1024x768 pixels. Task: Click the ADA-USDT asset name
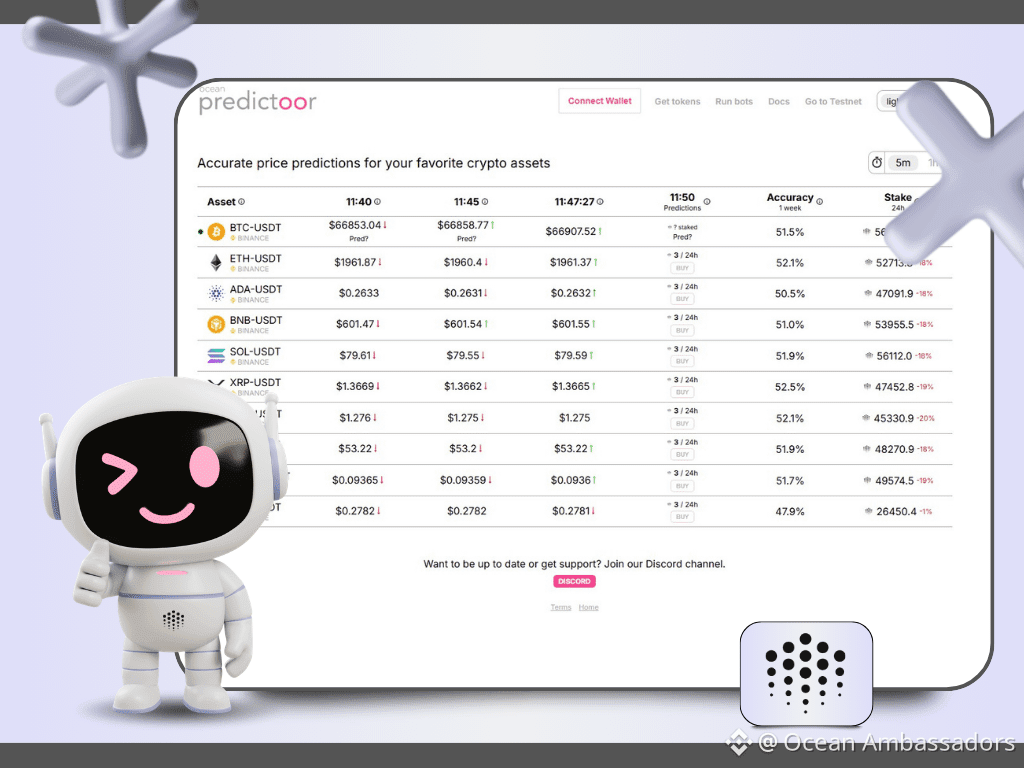(256, 289)
